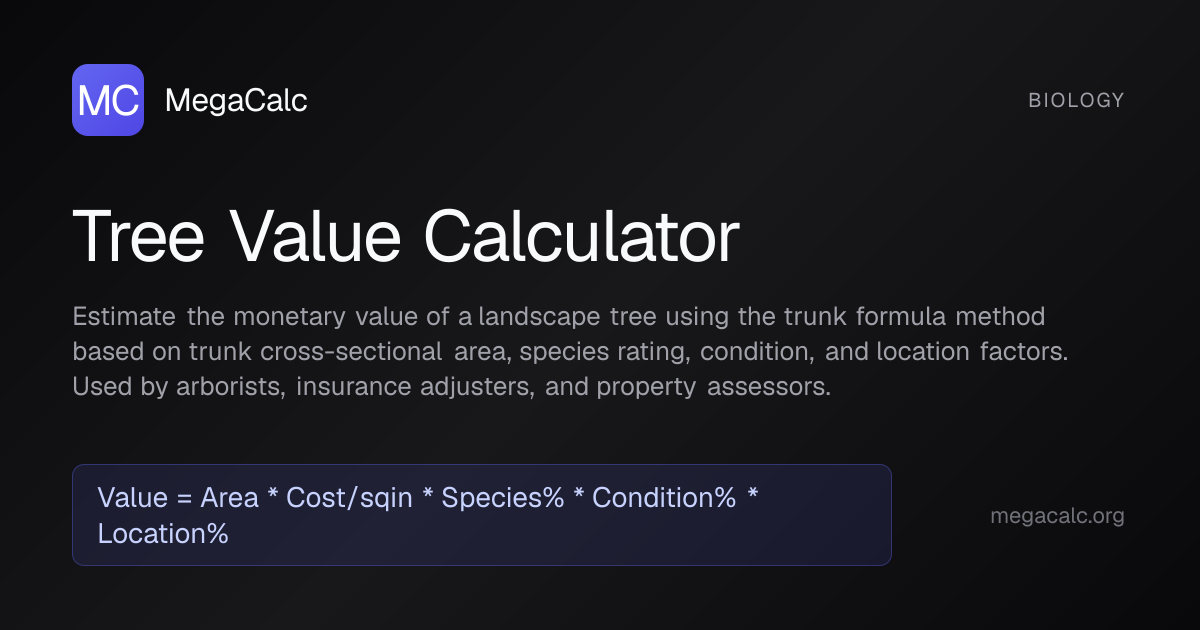This screenshot has height=630, width=1200.
Task: Select the Species% term in the formula
Action: [x=503, y=498]
